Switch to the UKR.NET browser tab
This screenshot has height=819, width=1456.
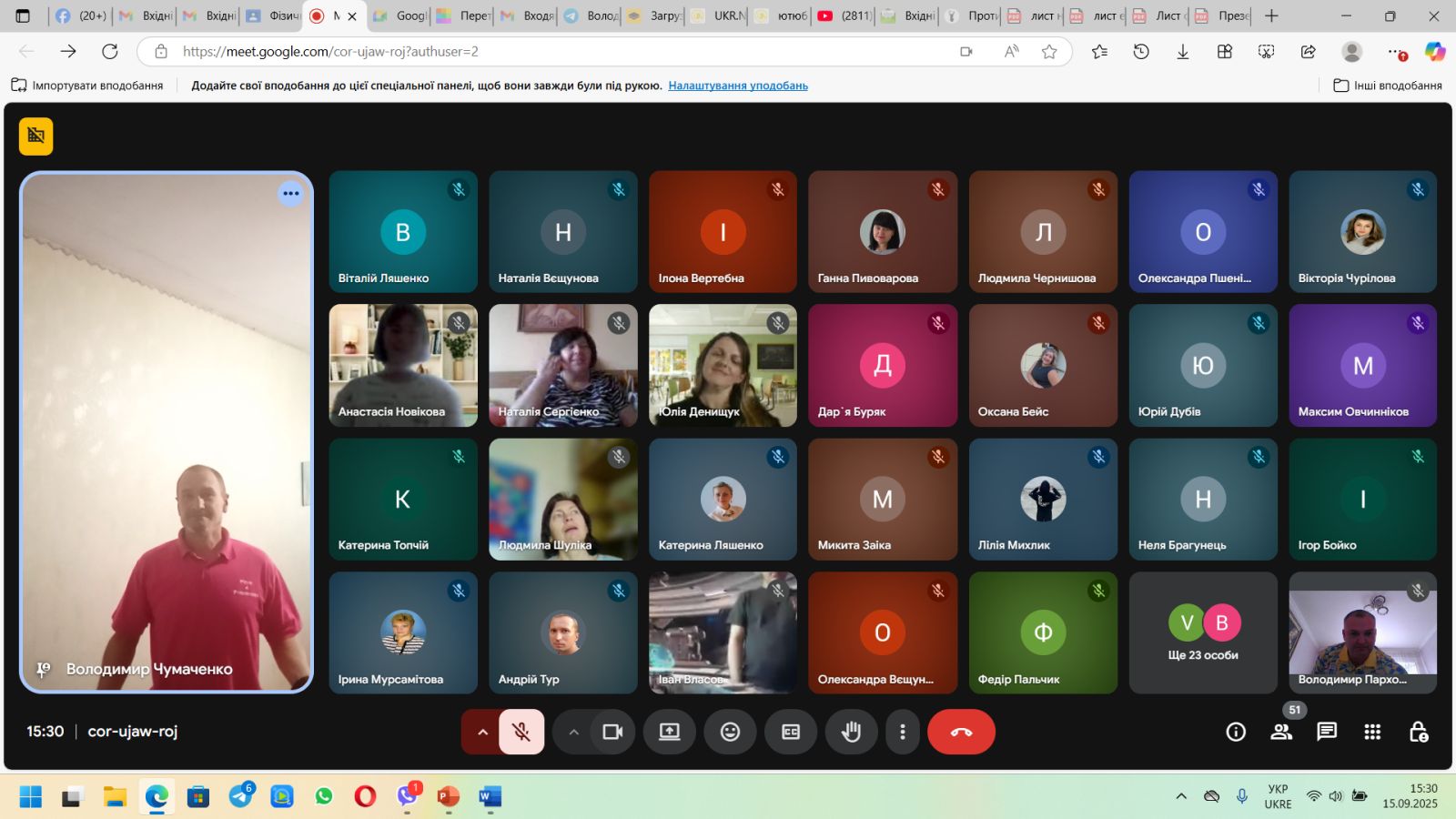718,15
